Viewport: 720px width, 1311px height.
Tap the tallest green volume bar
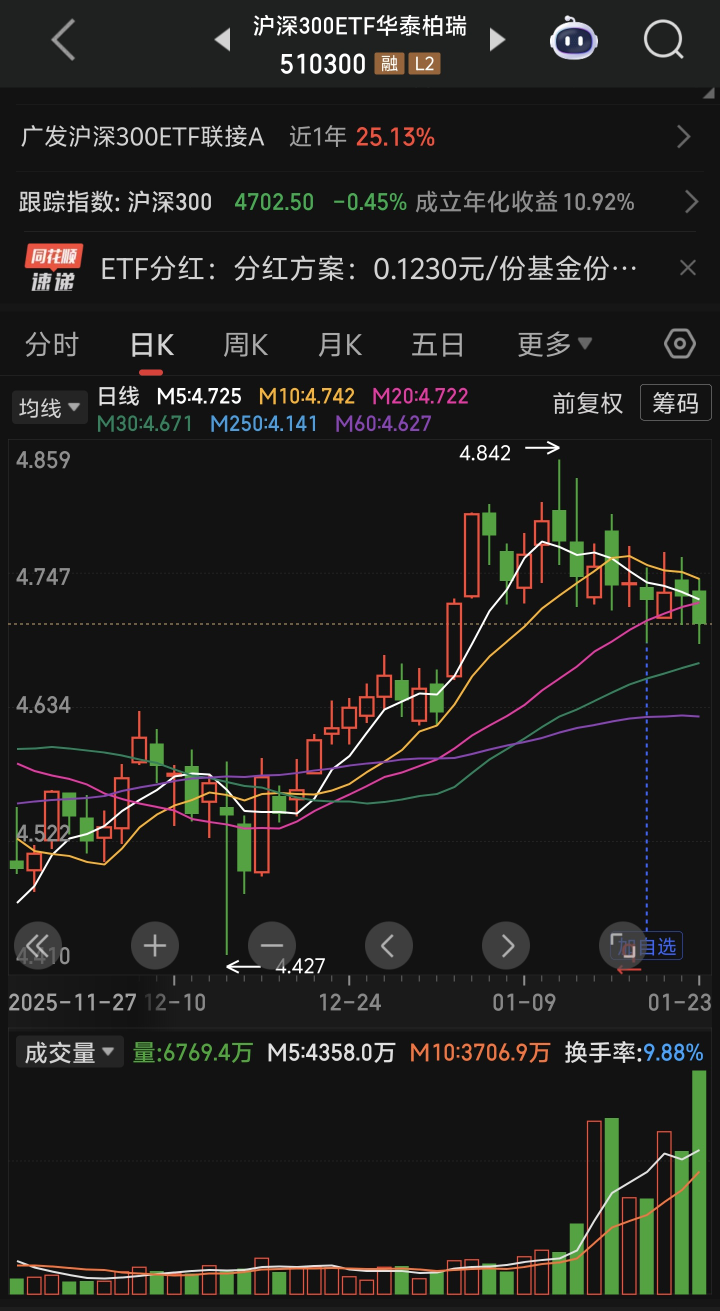(x=699, y=1182)
